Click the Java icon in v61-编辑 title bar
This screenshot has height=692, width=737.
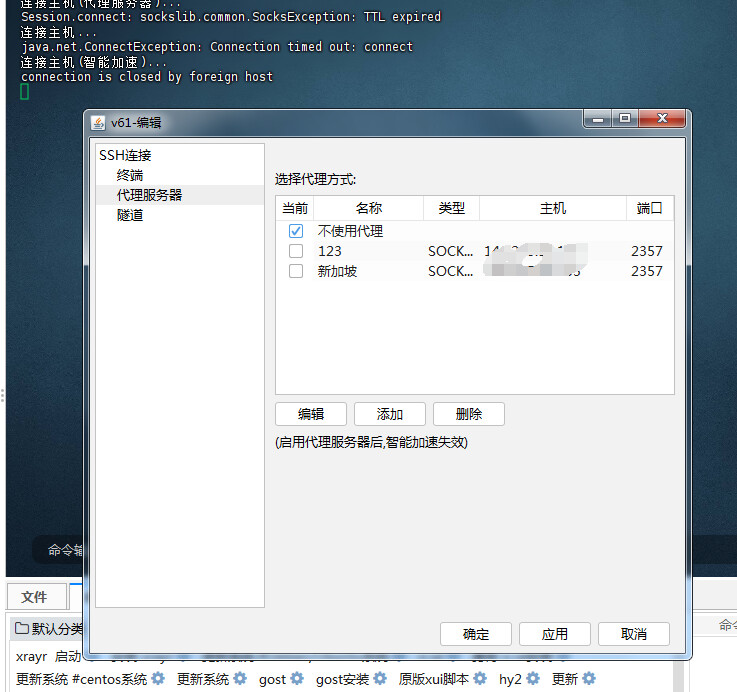98,123
